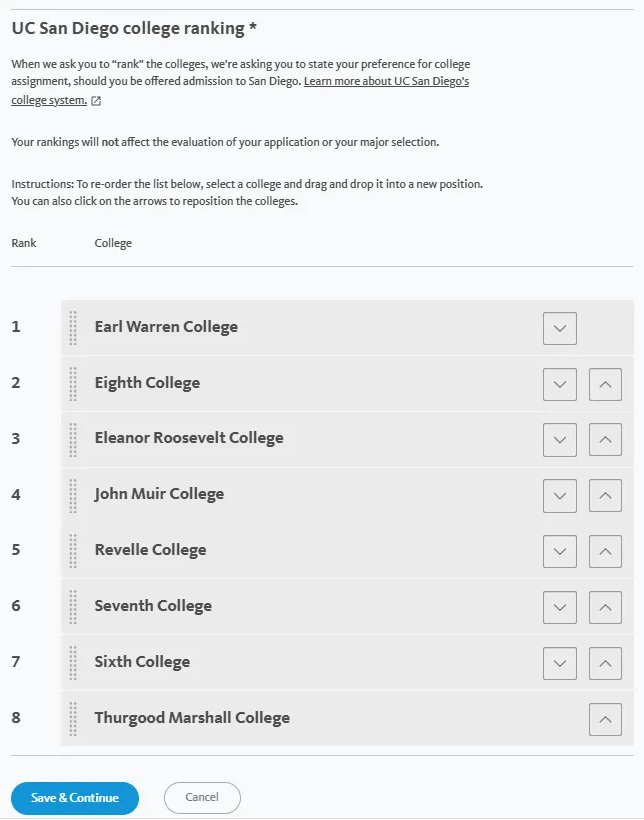Move Thurgood Marshall College up one rank
Viewport: 644px width, 820px height.
click(x=605, y=719)
